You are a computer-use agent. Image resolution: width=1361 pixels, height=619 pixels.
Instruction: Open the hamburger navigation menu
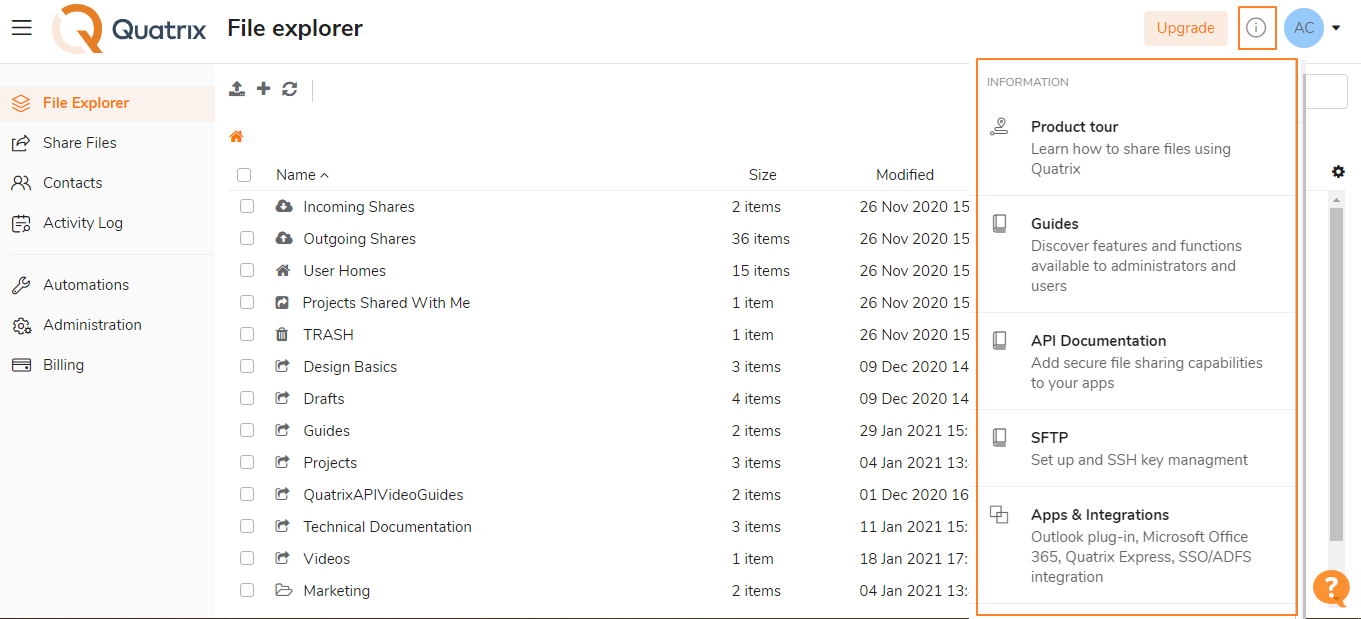click(22, 28)
